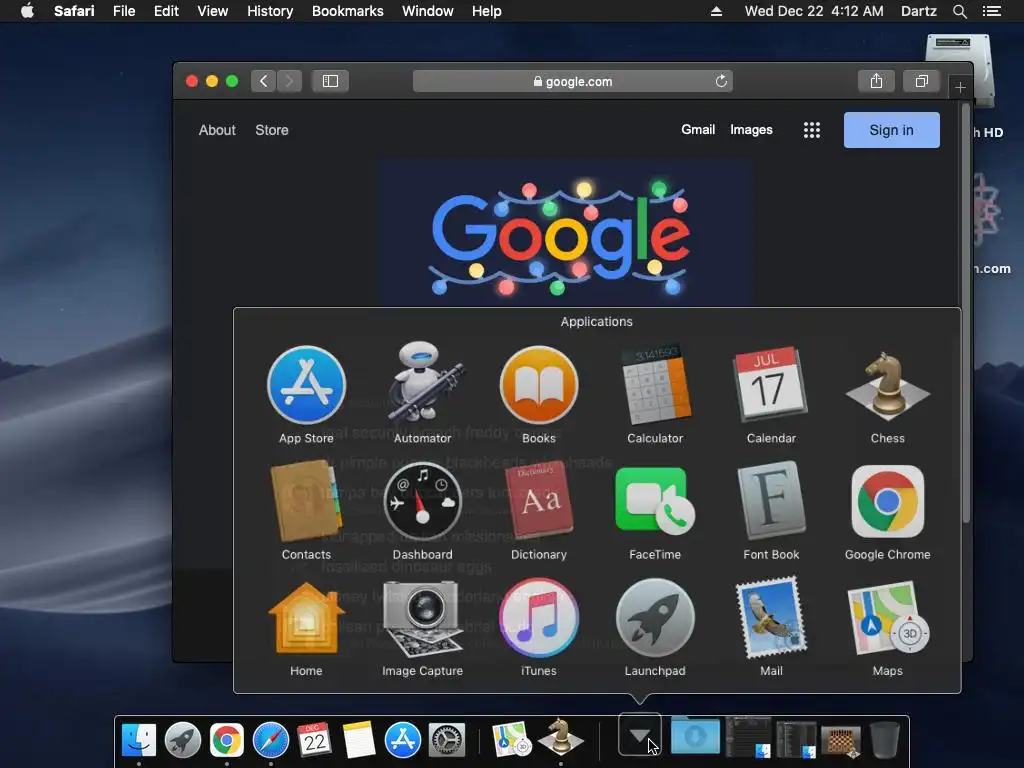The height and width of the screenshot is (768, 1024).
Task: Open Calendar icon in Dock
Action: (315, 740)
